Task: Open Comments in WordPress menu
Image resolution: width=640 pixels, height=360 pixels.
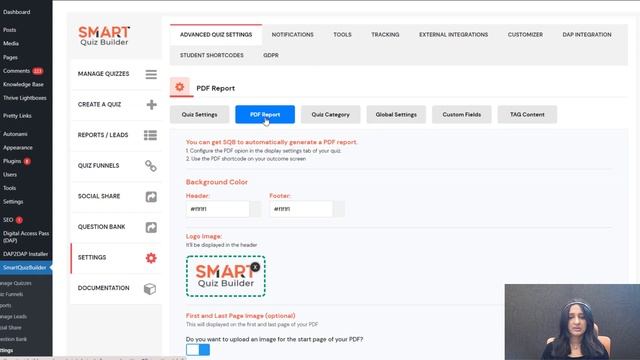Action: (x=16, y=71)
